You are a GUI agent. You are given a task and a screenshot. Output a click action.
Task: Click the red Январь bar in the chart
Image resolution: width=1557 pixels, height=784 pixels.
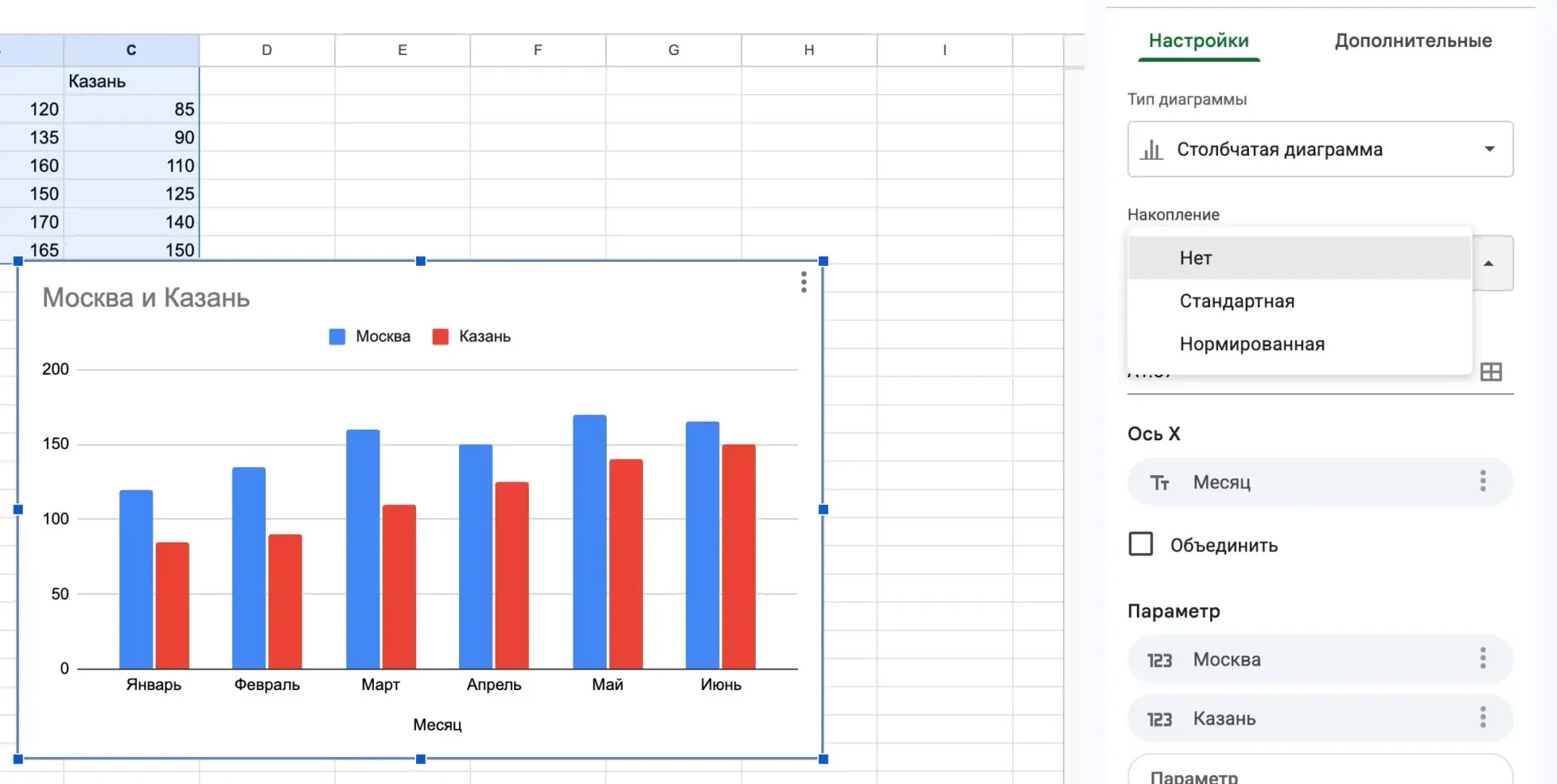click(172, 606)
